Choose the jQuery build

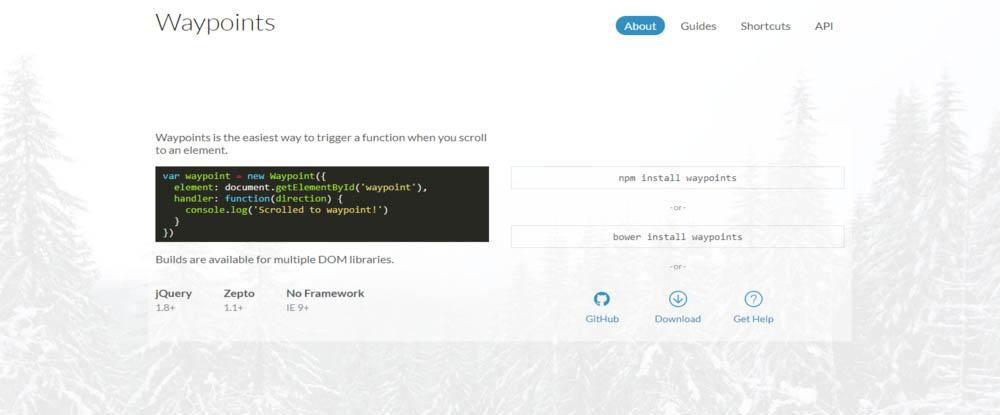pos(173,294)
